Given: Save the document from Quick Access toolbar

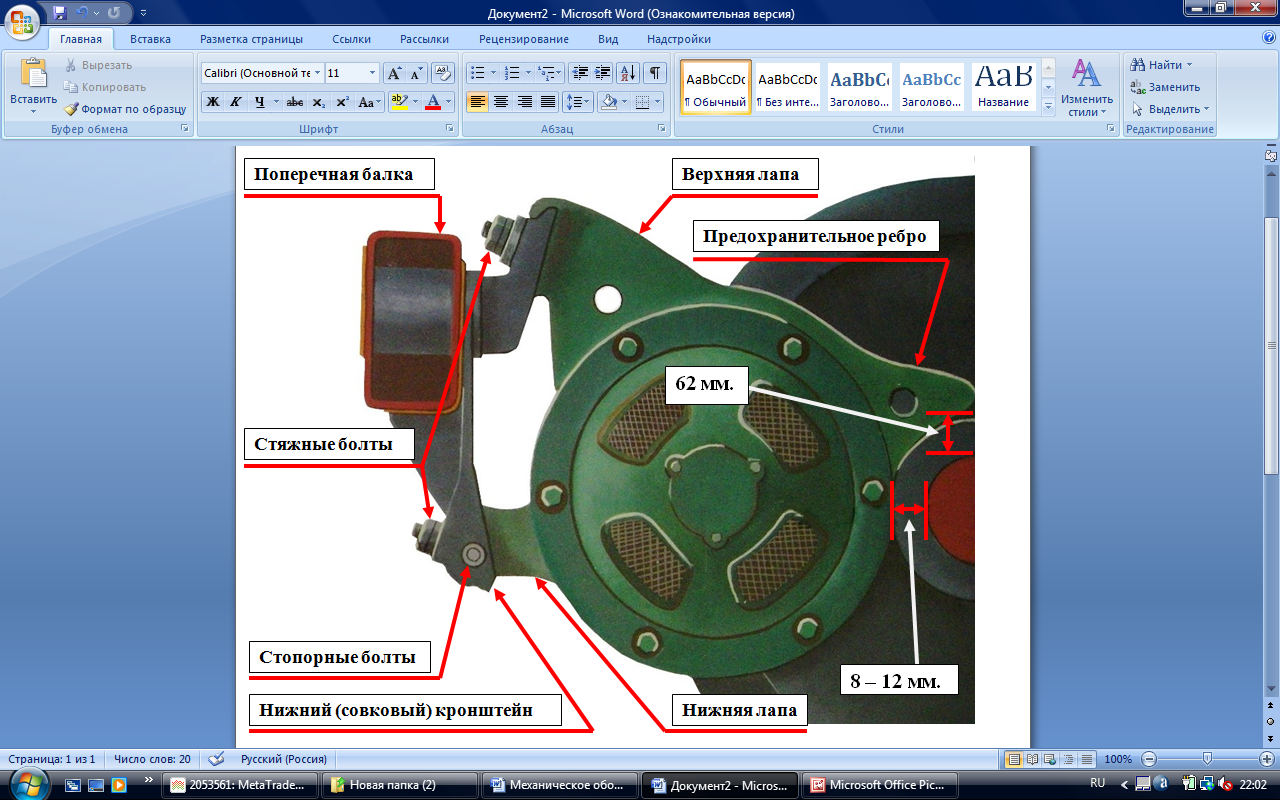Looking at the screenshot, I should pos(59,14).
